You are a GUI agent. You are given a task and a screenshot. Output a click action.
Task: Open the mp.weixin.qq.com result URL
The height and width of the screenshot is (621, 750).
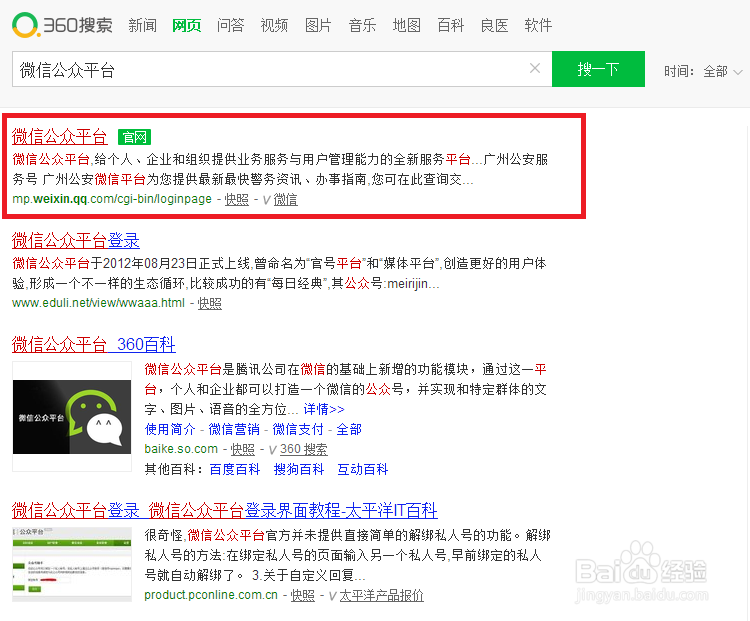click(x=112, y=199)
